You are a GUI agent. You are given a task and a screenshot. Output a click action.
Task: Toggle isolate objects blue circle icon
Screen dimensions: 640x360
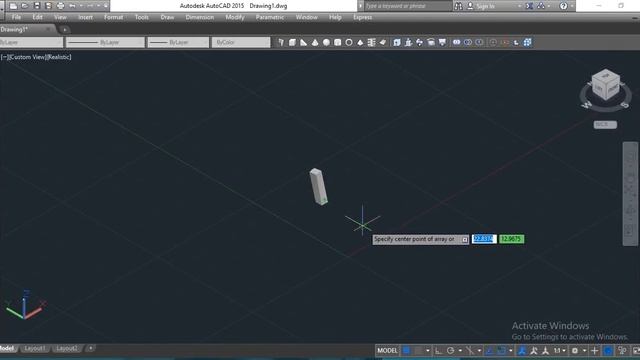(608, 351)
